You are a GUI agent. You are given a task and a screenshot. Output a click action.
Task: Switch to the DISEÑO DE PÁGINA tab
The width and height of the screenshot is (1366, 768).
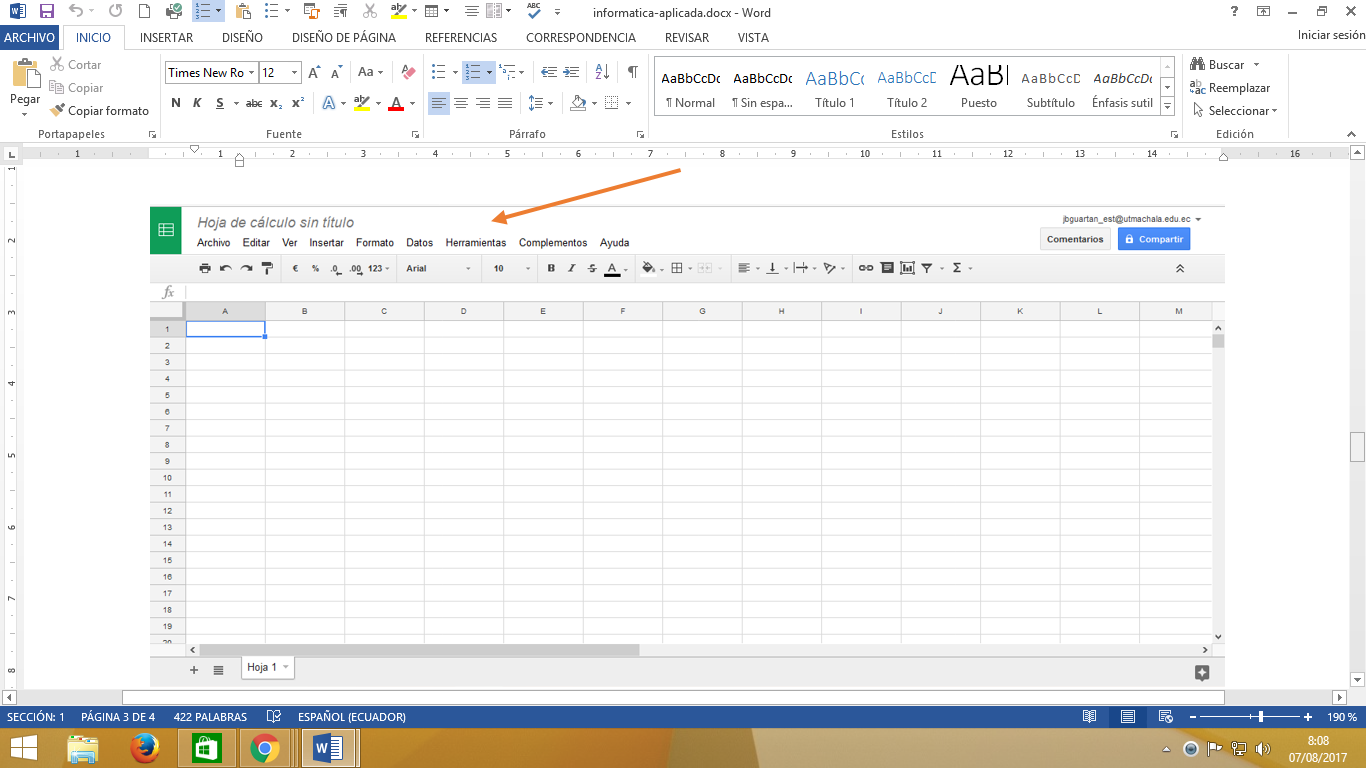[x=344, y=37]
